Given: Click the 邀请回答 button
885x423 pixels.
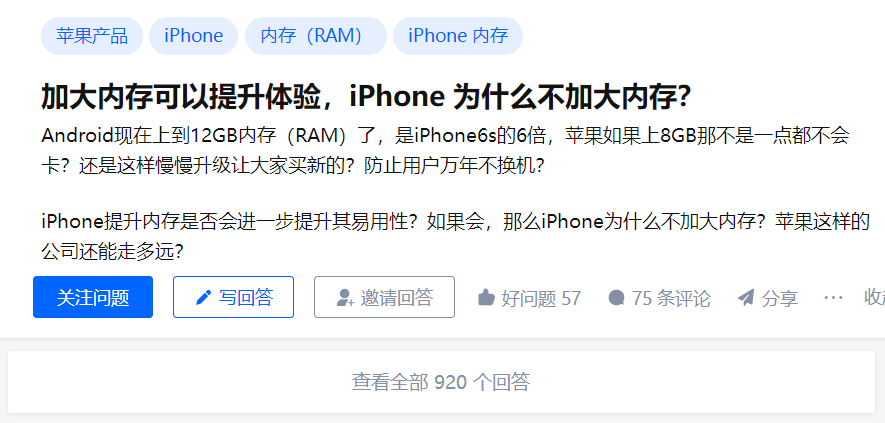Looking at the screenshot, I should coord(384,297).
